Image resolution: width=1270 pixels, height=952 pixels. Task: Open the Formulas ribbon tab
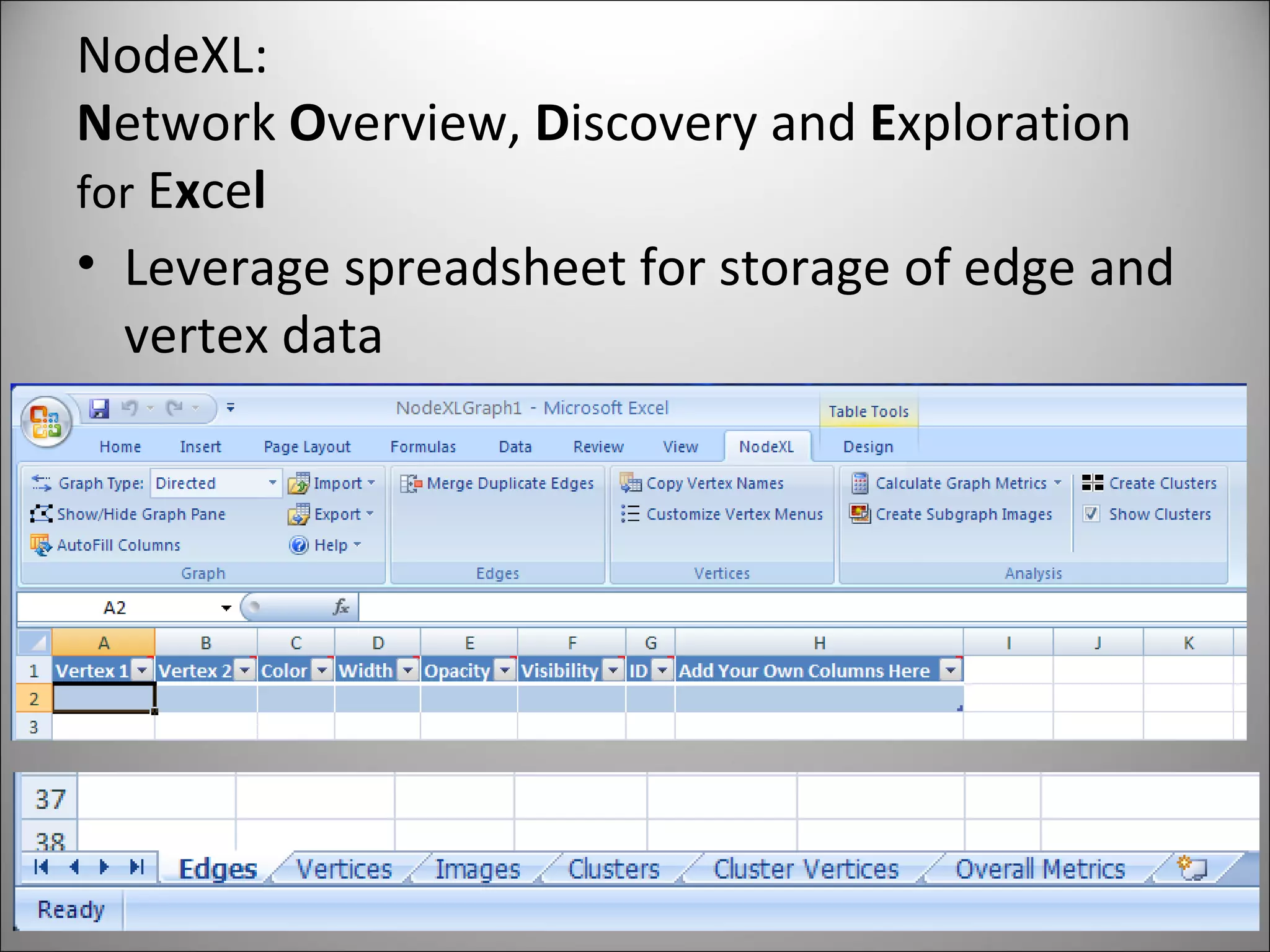pos(423,447)
